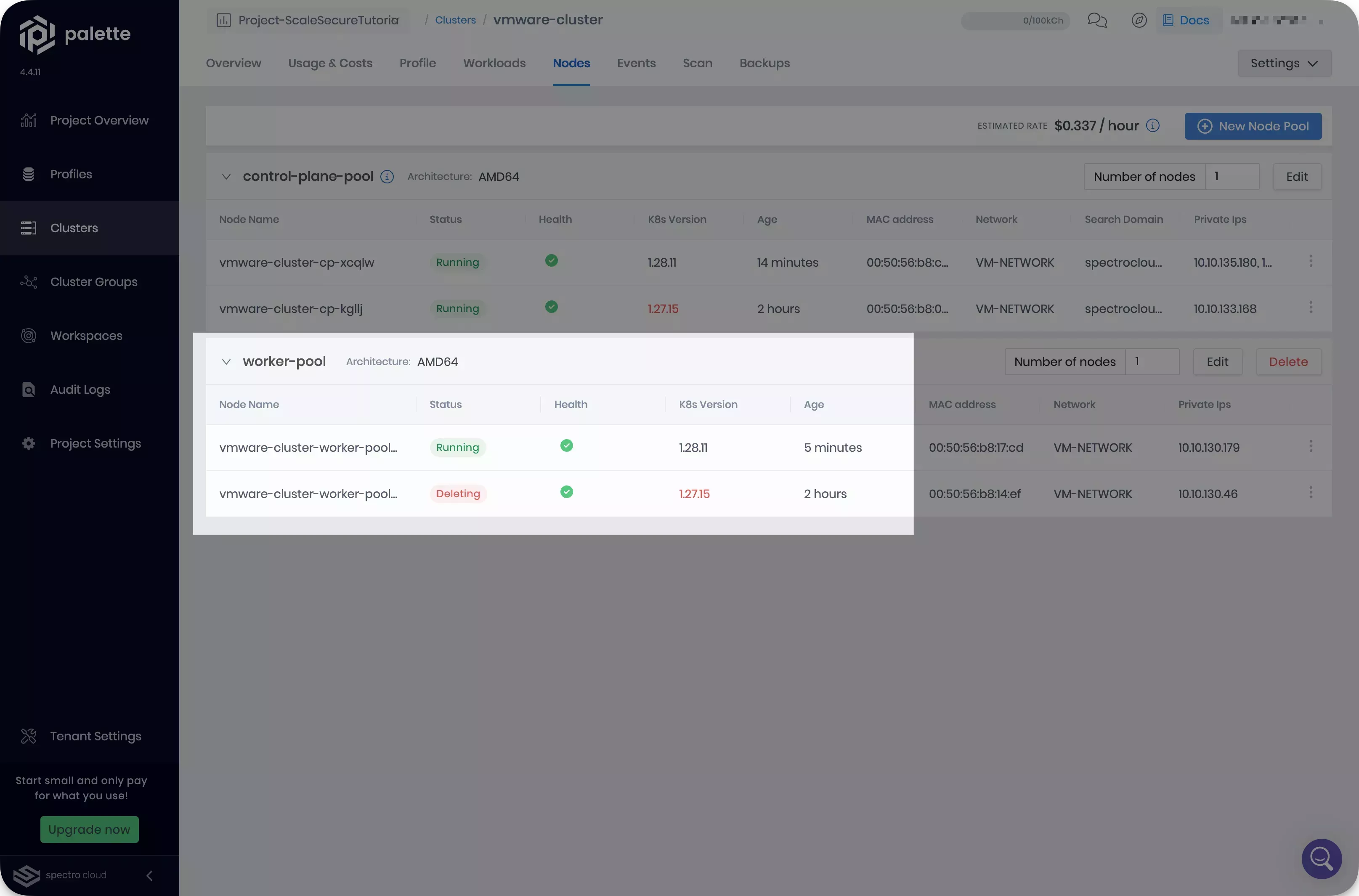The image size is (1359, 896).
Task: Click control-plane-pool info icon
Action: pos(387,177)
